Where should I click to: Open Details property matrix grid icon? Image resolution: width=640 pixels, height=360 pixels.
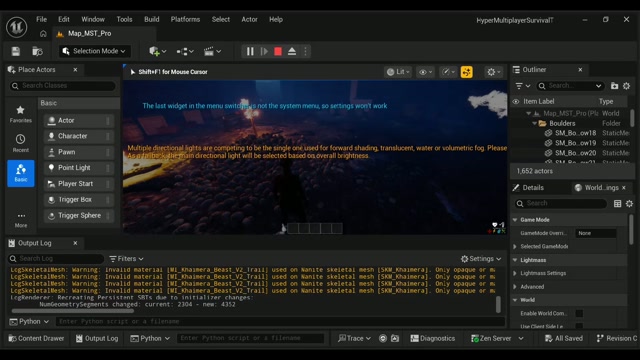pyautogui.click(x=618, y=203)
